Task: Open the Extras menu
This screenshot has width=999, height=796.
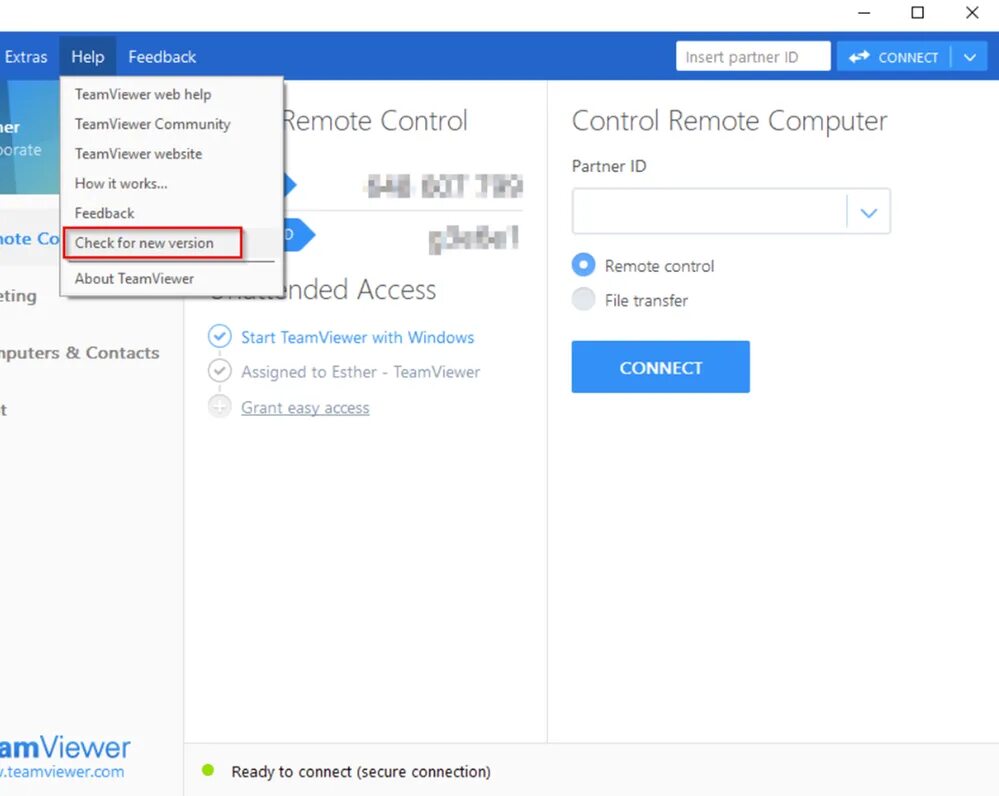Action: coord(25,57)
